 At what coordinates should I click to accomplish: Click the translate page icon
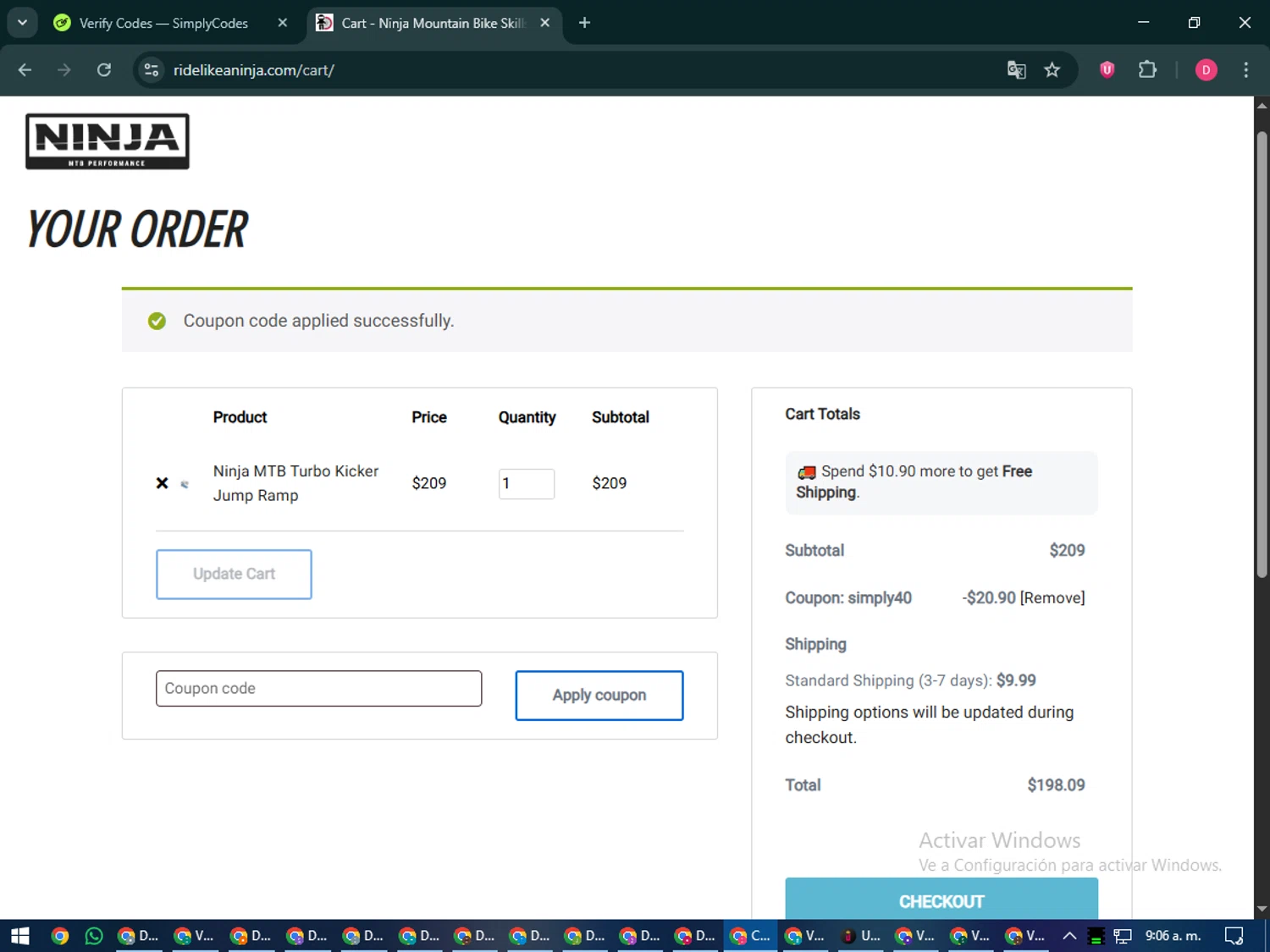coord(1016,70)
